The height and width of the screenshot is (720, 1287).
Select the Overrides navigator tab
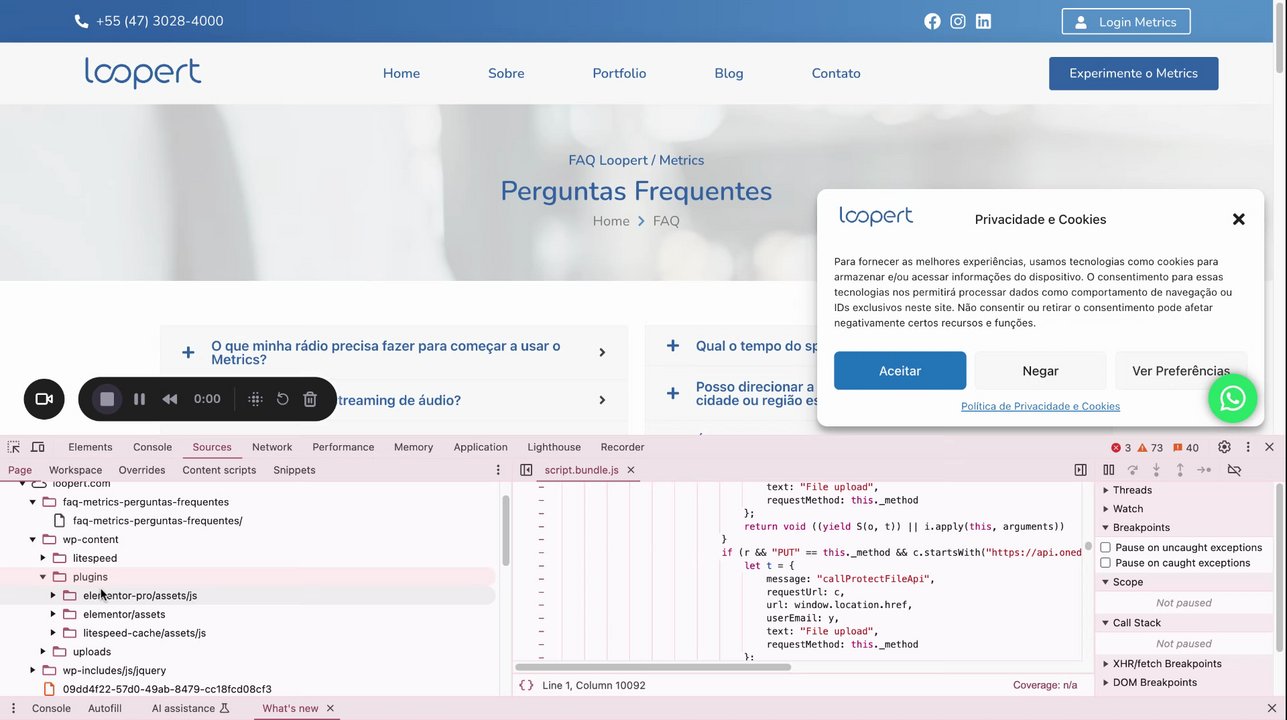pos(142,470)
